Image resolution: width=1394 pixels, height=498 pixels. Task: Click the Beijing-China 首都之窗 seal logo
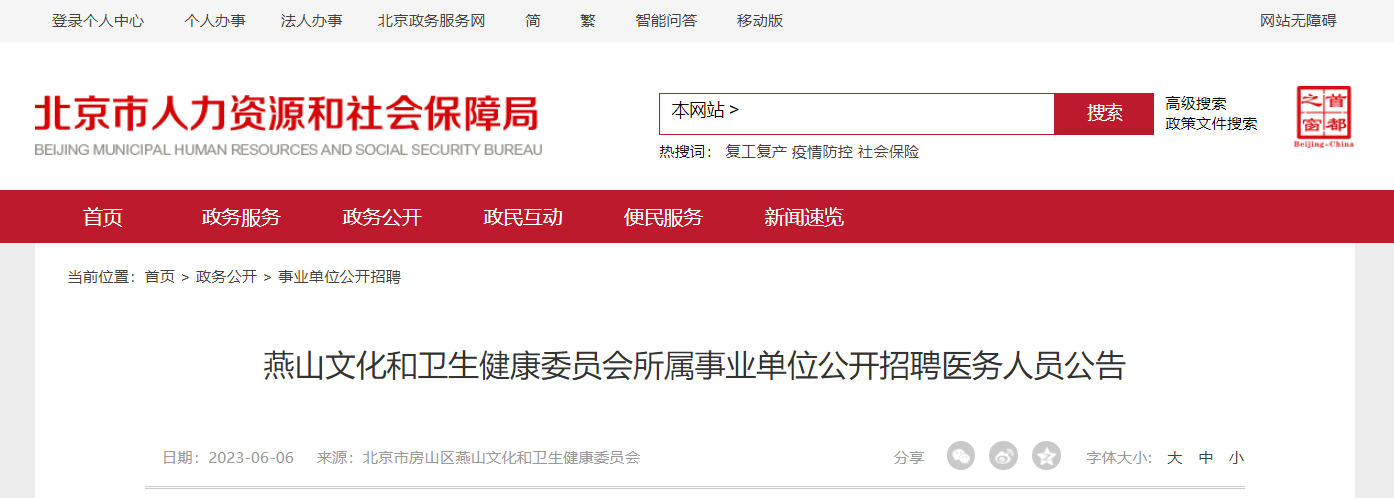pos(1325,117)
